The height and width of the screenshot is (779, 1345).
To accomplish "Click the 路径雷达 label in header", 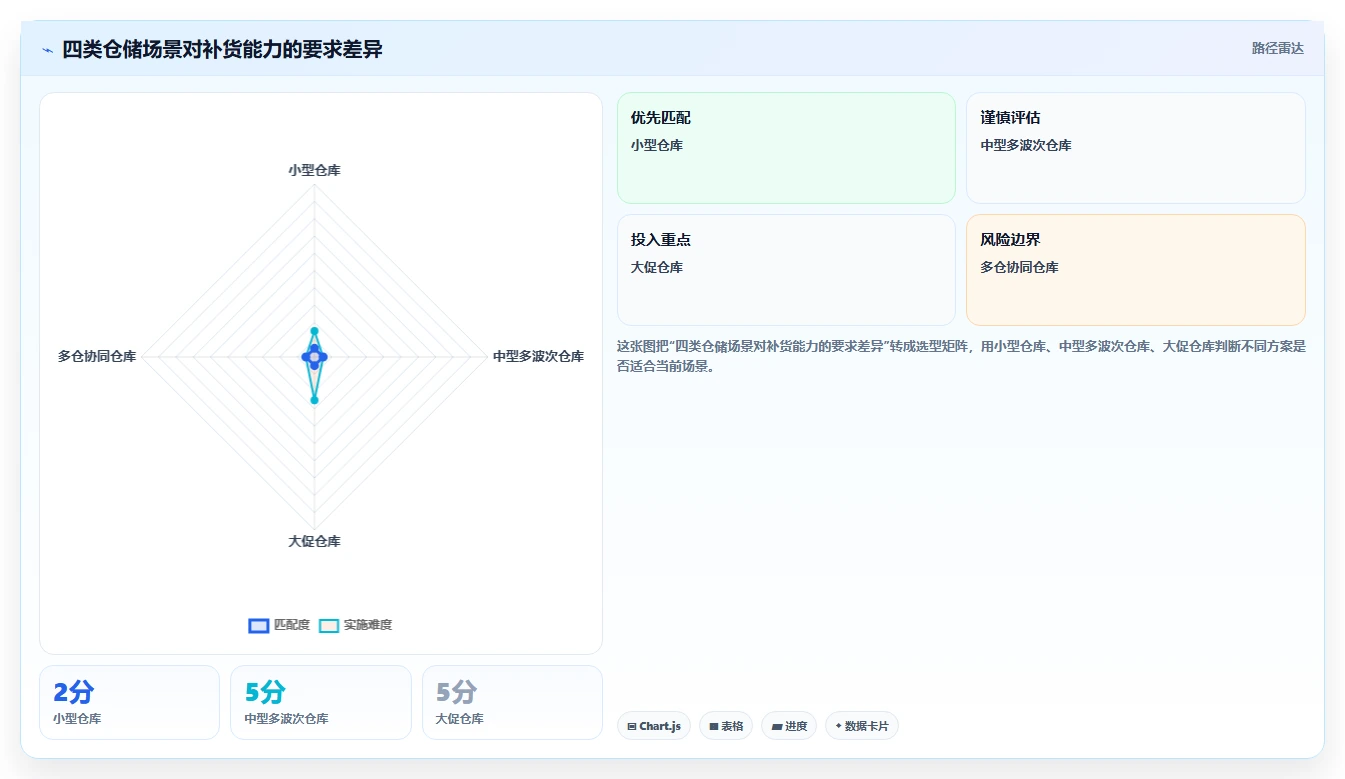I will pyautogui.click(x=1278, y=48).
